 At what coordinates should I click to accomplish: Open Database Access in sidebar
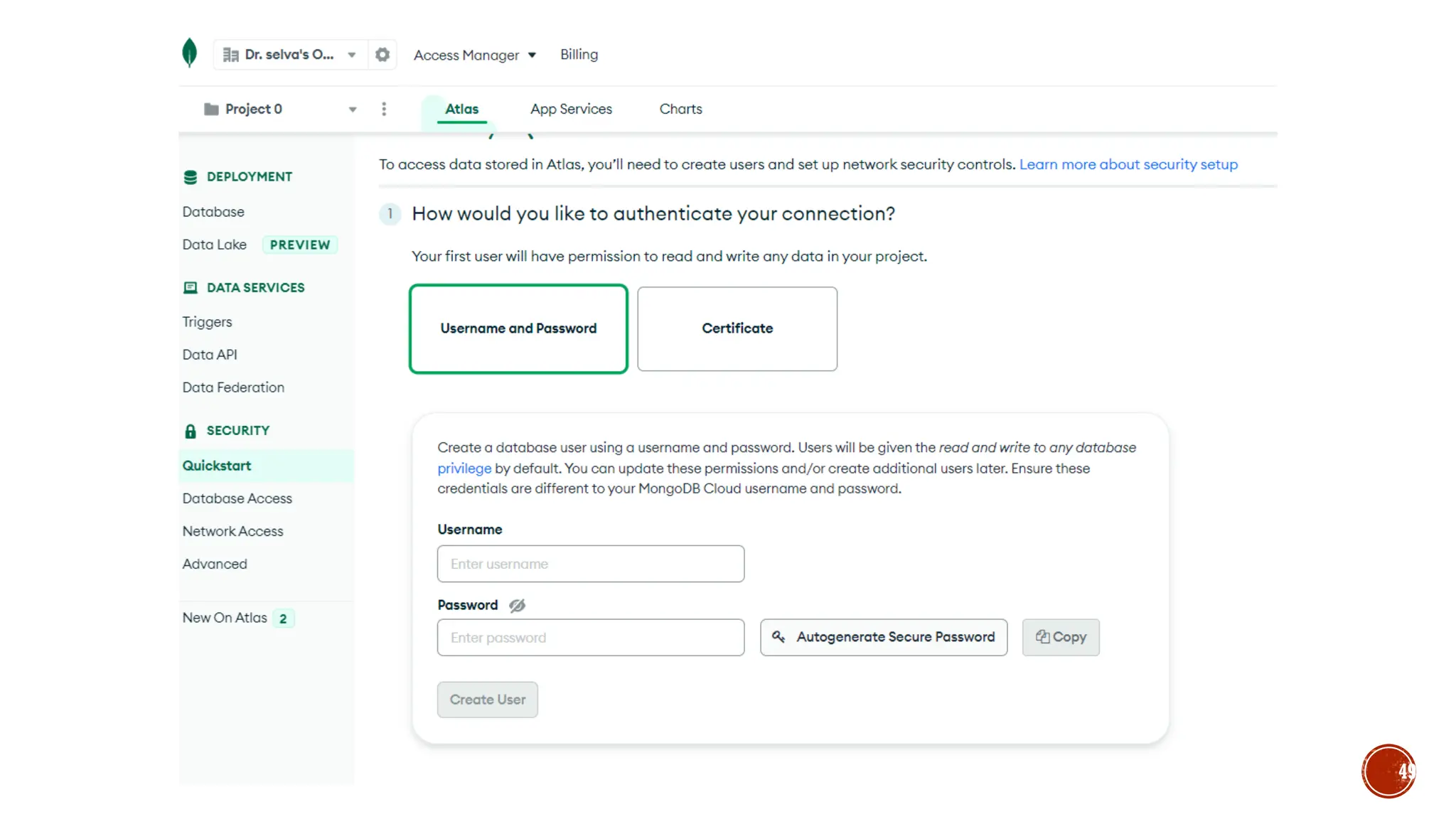click(x=237, y=499)
